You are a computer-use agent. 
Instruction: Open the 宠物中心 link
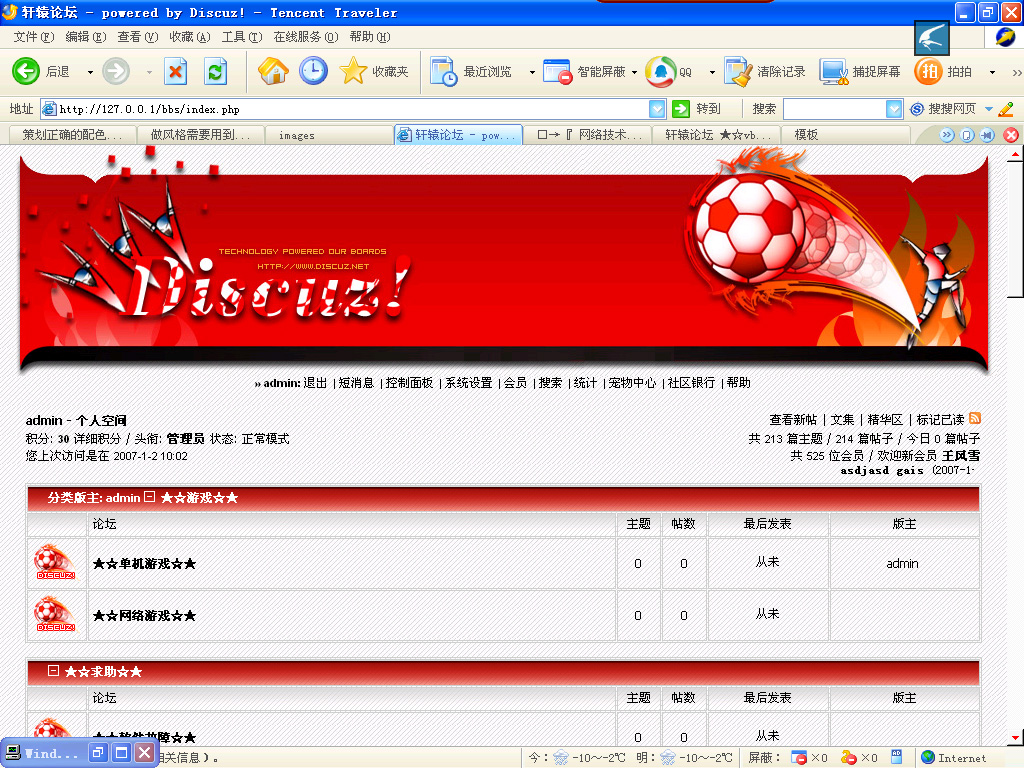pos(632,383)
